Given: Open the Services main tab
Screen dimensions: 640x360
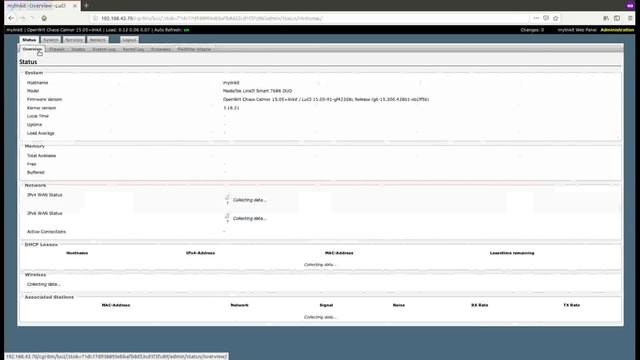Looking at the screenshot, I should tap(74, 40).
